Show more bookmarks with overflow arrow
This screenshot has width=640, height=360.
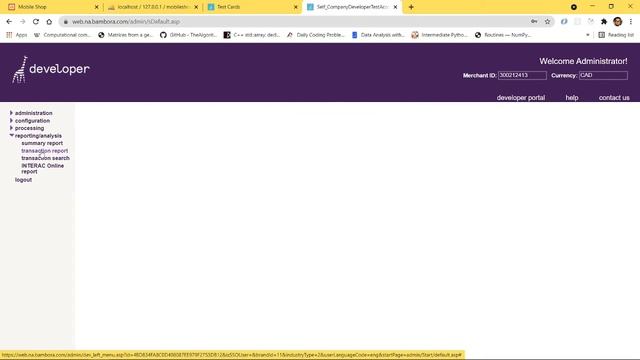[588, 35]
